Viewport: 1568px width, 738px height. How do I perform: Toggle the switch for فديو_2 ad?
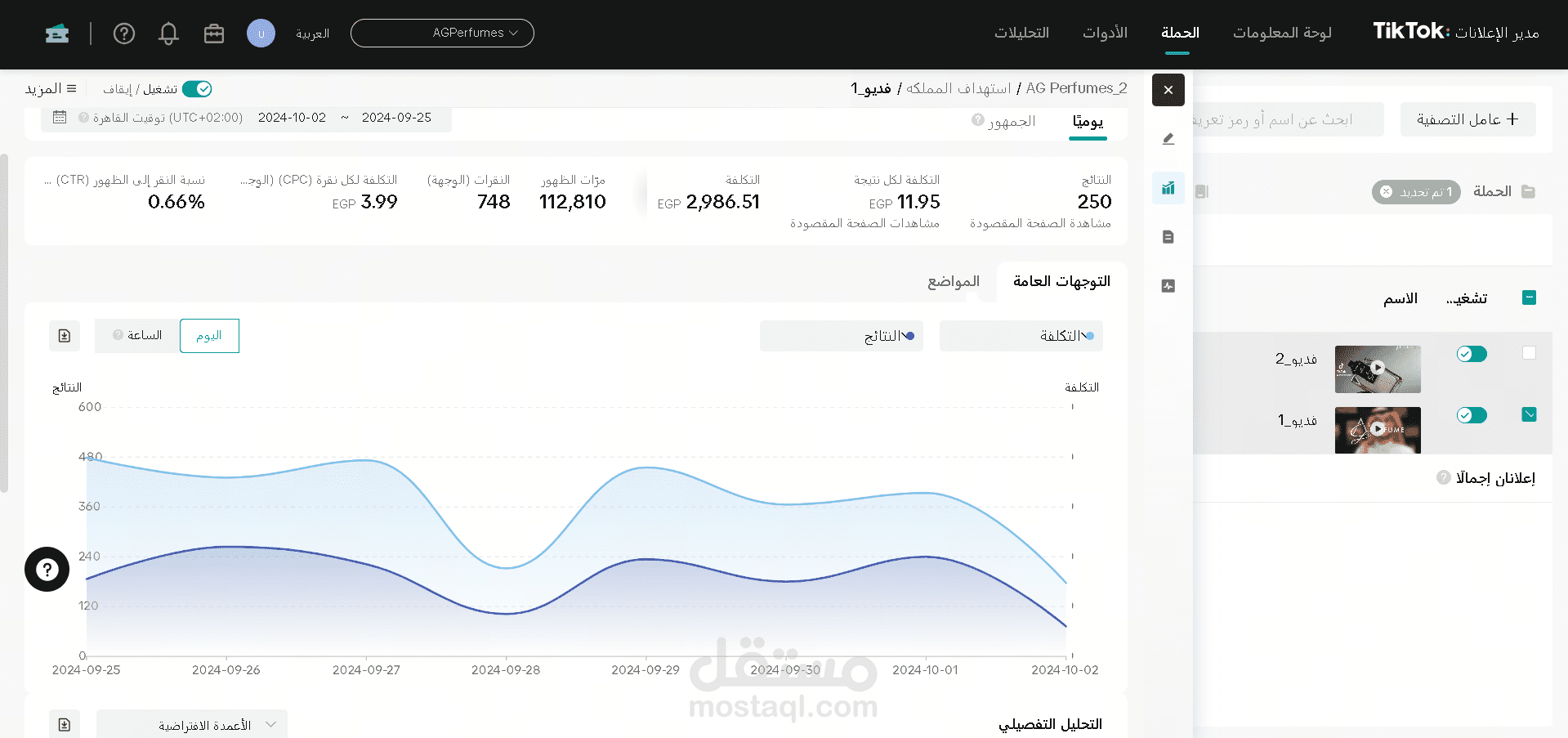(x=1472, y=354)
